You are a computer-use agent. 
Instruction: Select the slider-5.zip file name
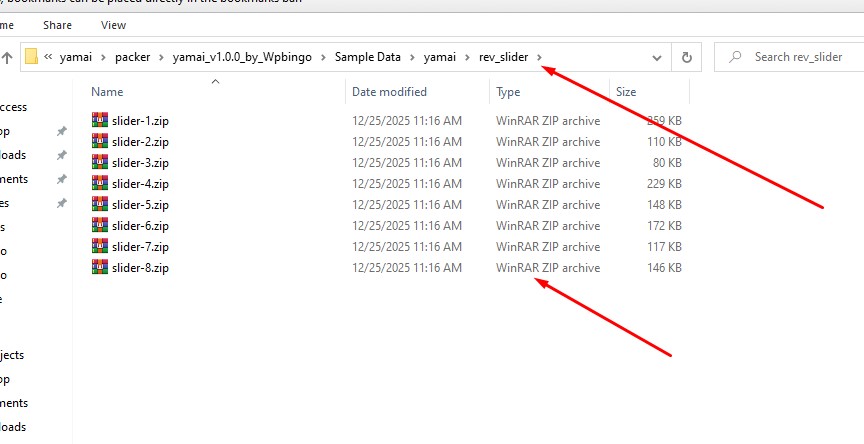(140, 204)
